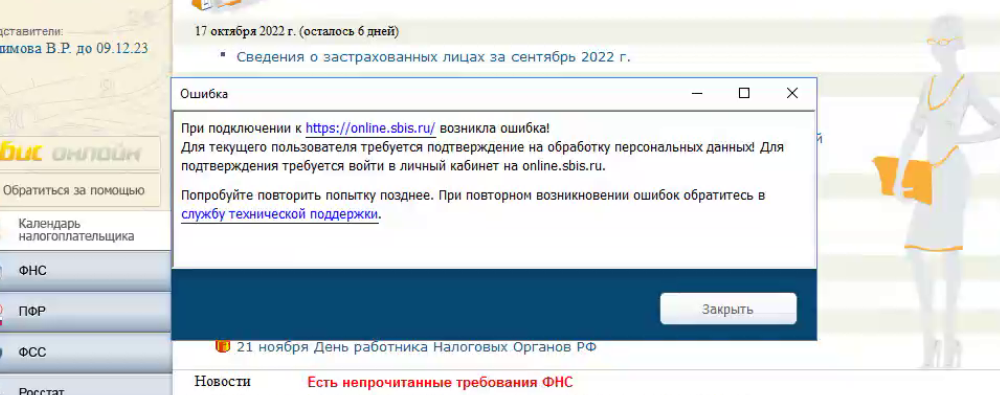Click the gift icon beside 21 ноября
Image resolution: width=1000 pixels, height=395 pixels.
[222, 347]
